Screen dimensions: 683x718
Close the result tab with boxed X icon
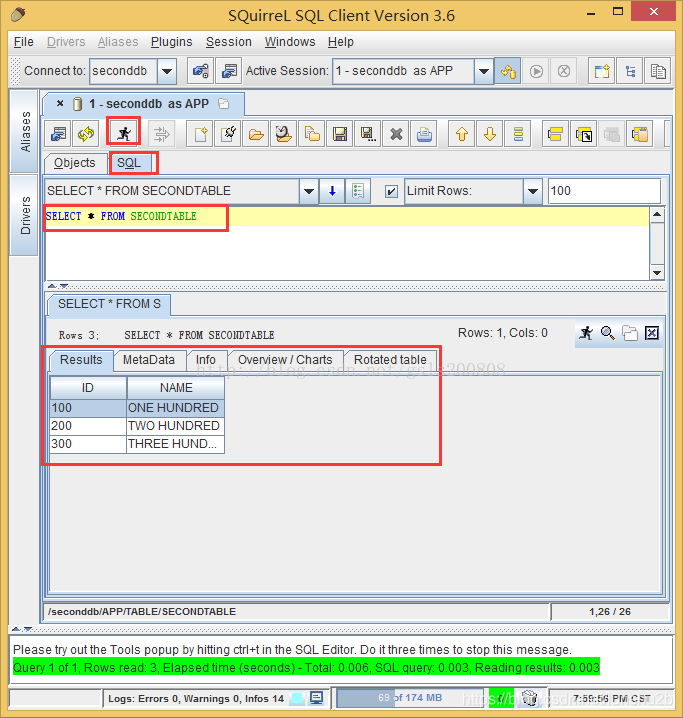(x=652, y=333)
